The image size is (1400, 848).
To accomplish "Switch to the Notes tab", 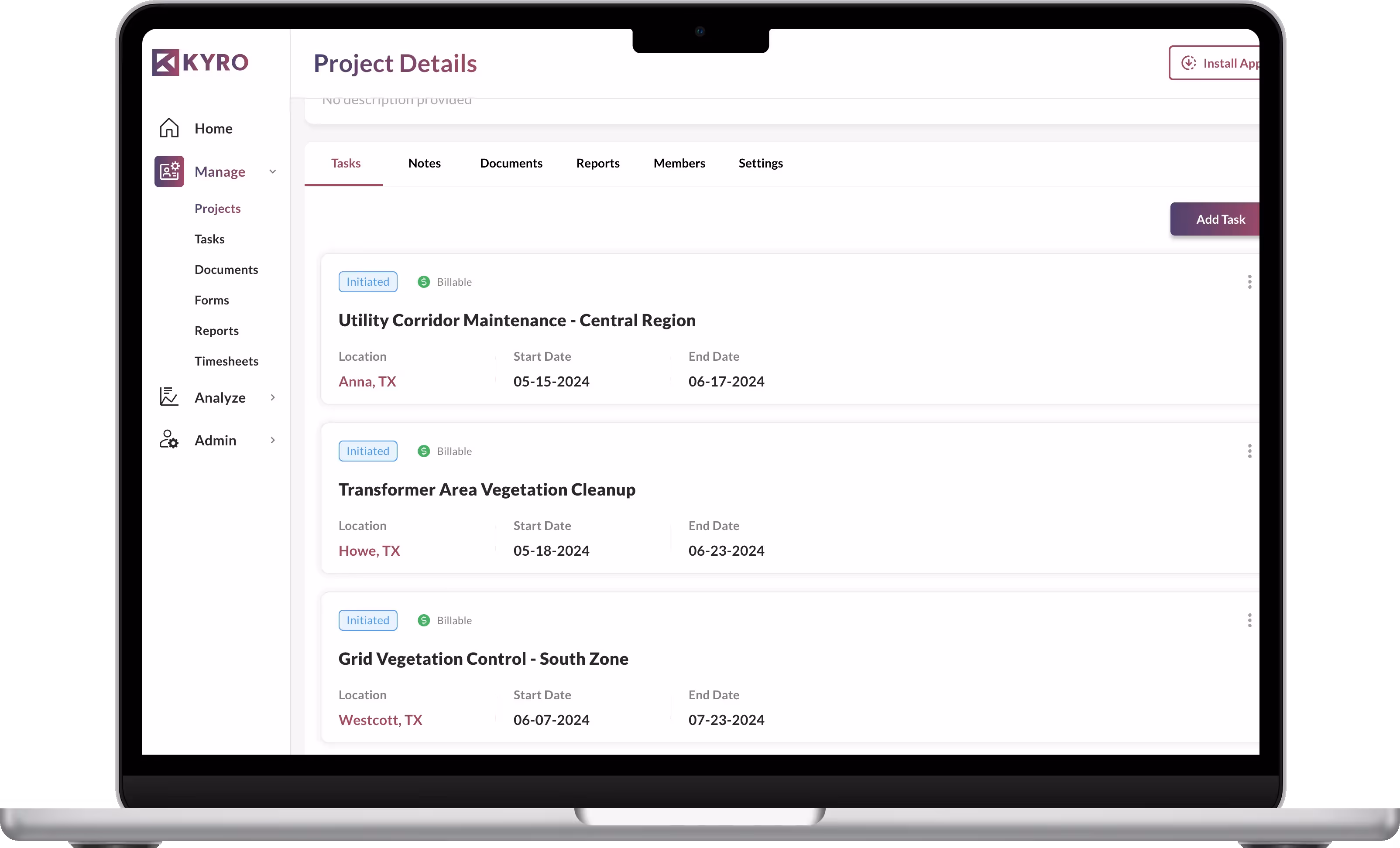I will coord(424,163).
